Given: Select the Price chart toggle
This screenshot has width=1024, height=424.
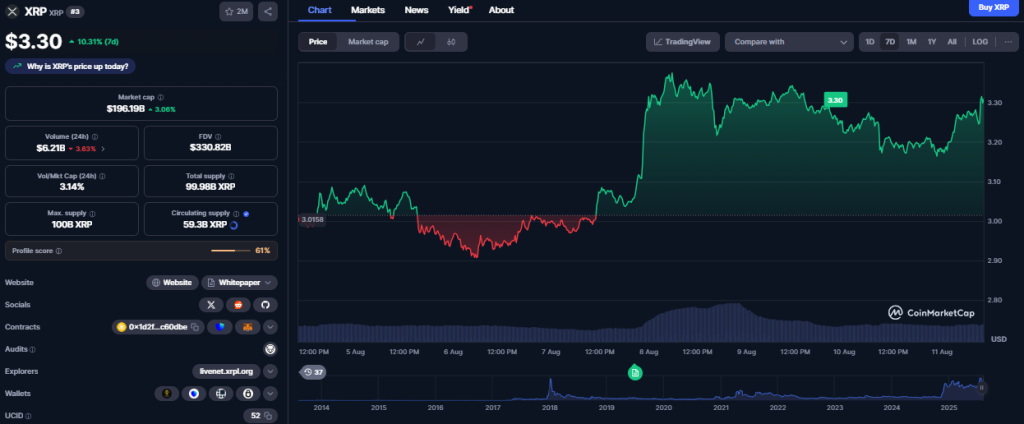Looking at the screenshot, I should [318, 42].
